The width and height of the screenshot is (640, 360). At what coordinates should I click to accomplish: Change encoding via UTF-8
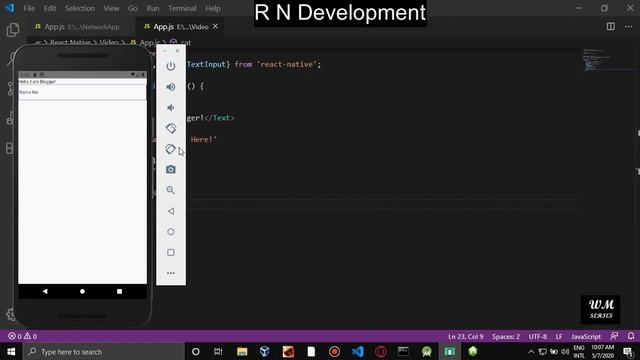(x=538, y=336)
